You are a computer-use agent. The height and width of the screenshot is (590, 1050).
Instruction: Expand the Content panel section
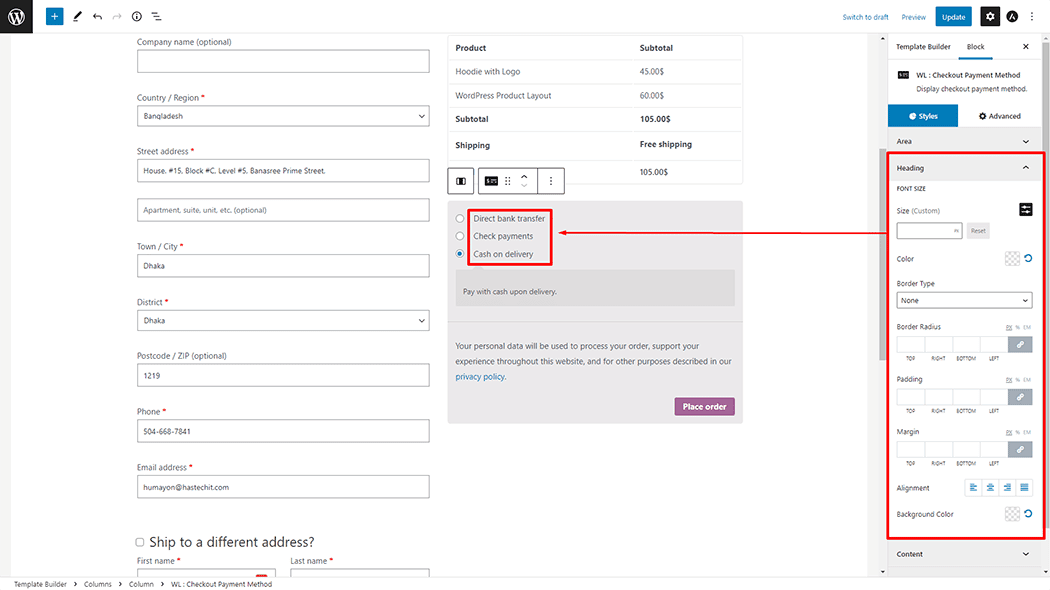pos(964,554)
